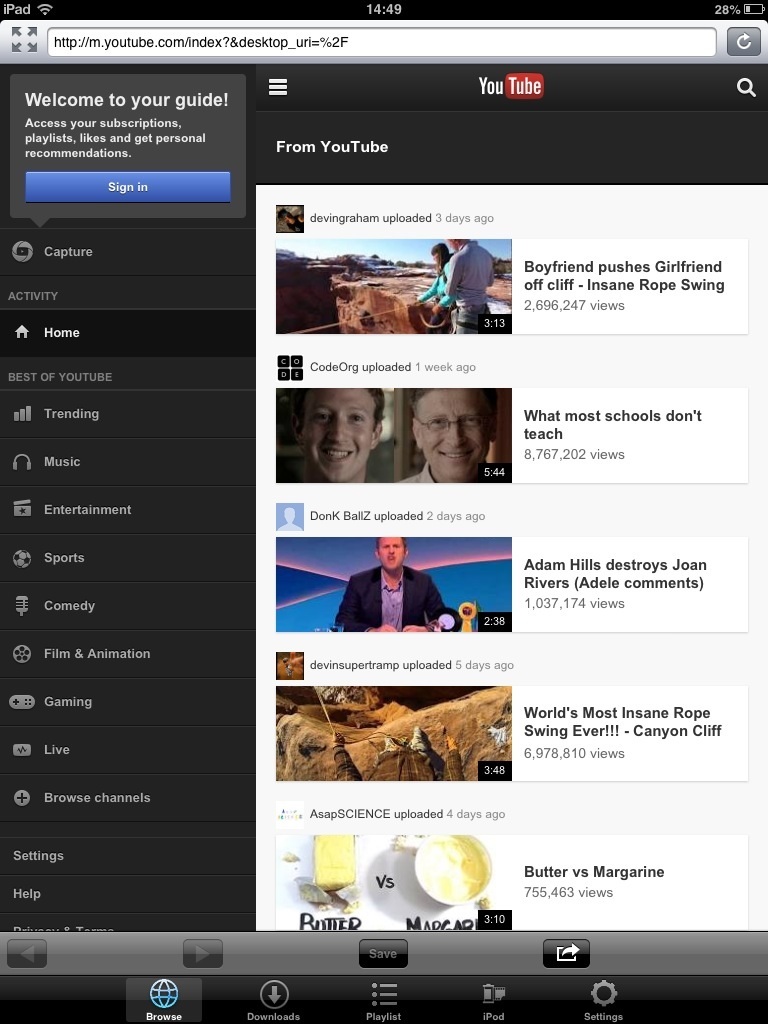
Task: Switch to the Playlist tab
Action: pyautogui.click(x=383, y=1000)
